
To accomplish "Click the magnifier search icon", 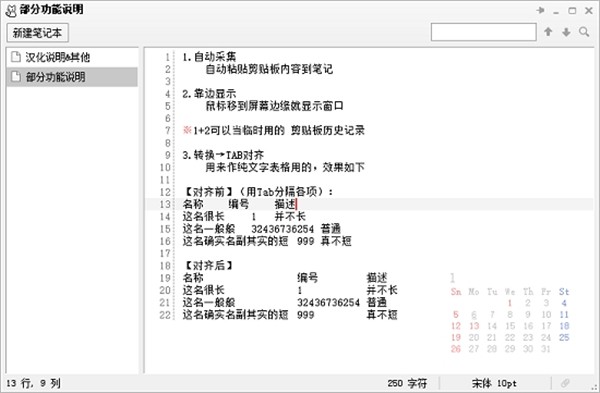I will tap(584, 32).
